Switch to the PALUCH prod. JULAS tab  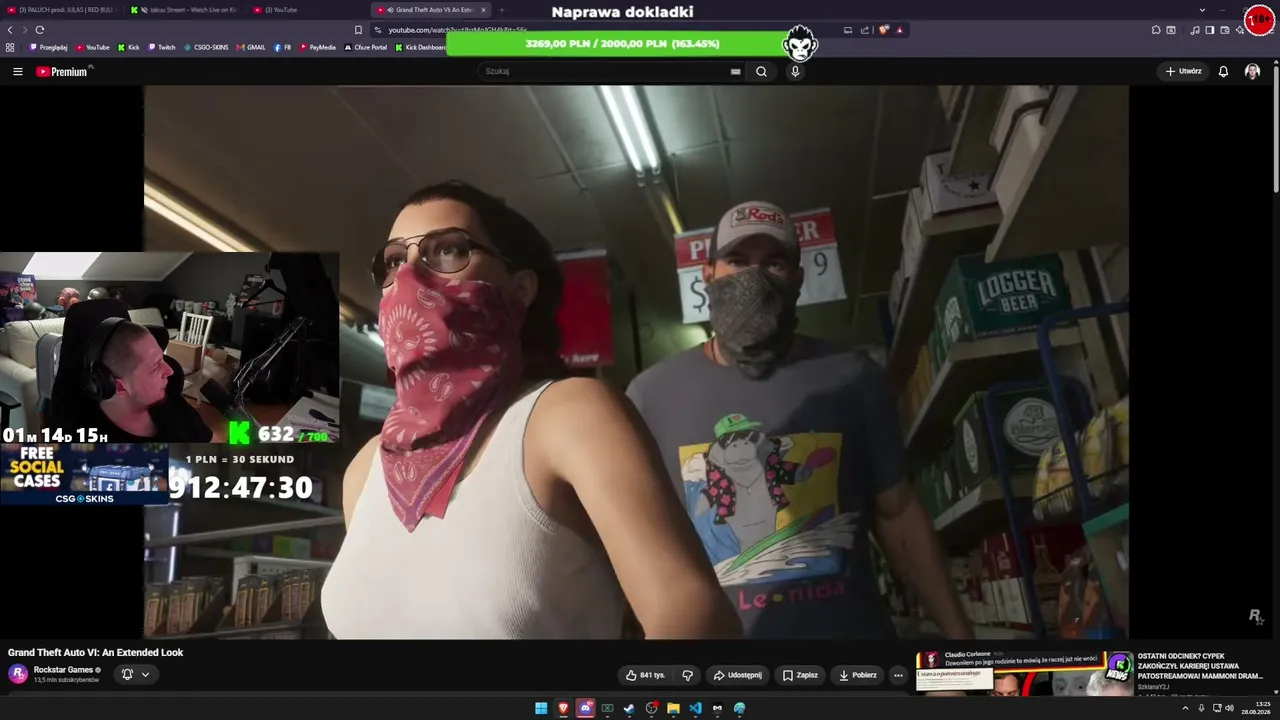tap(60, 10)
